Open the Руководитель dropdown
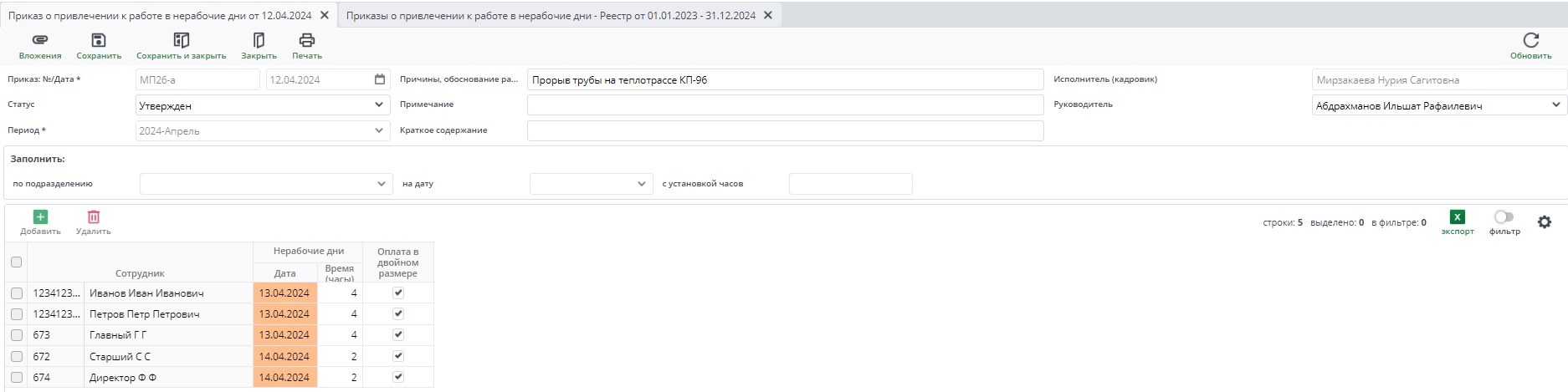 (1439, 105)
